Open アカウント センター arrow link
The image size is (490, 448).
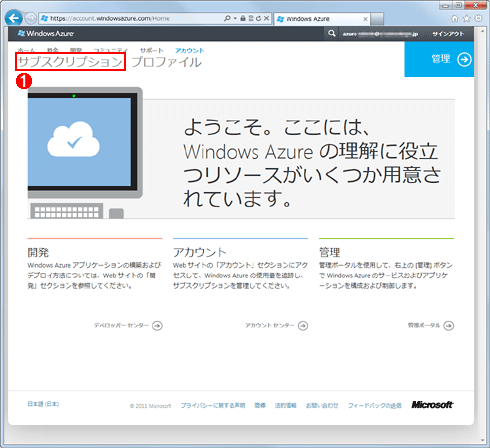pos(276,325)
